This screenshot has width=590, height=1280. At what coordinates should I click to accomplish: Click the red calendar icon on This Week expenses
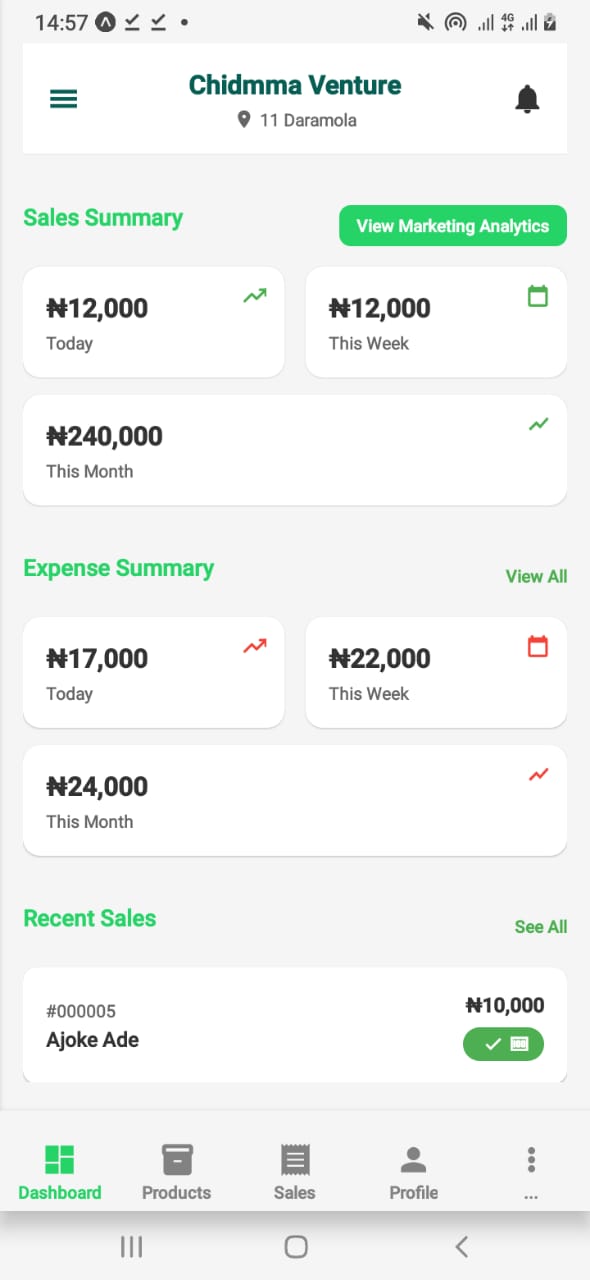pyautogui.click(x=538, y=646)
